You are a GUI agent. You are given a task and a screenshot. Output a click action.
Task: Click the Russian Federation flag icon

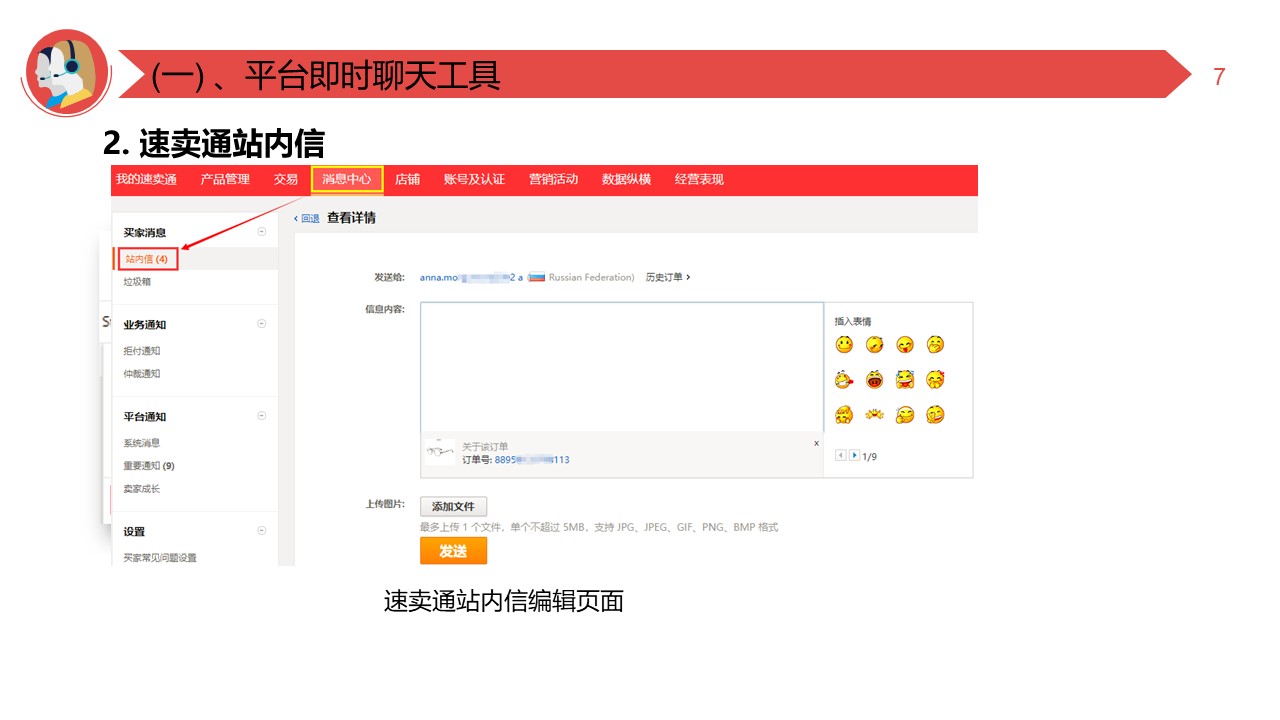[536, 277]
